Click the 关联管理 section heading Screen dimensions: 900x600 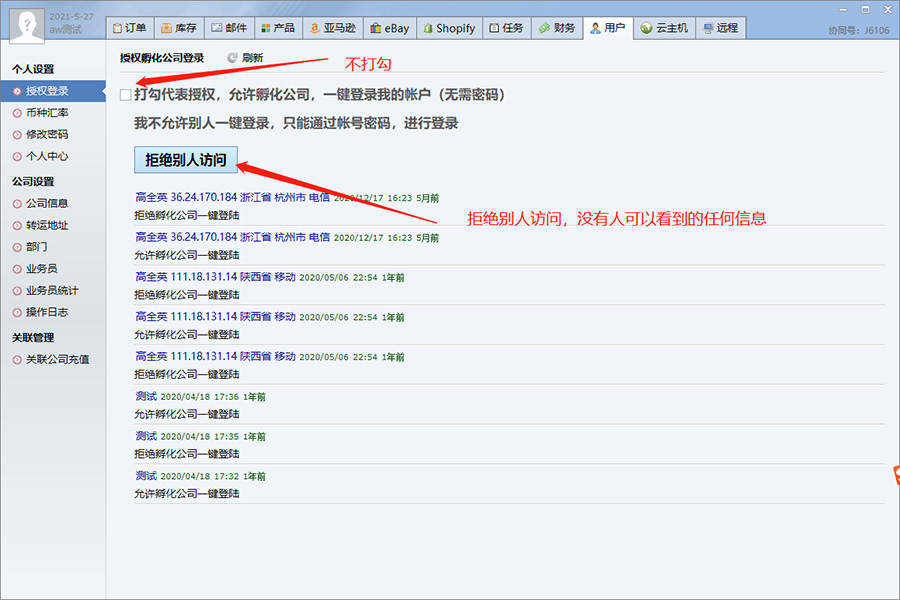pos(33,338)
